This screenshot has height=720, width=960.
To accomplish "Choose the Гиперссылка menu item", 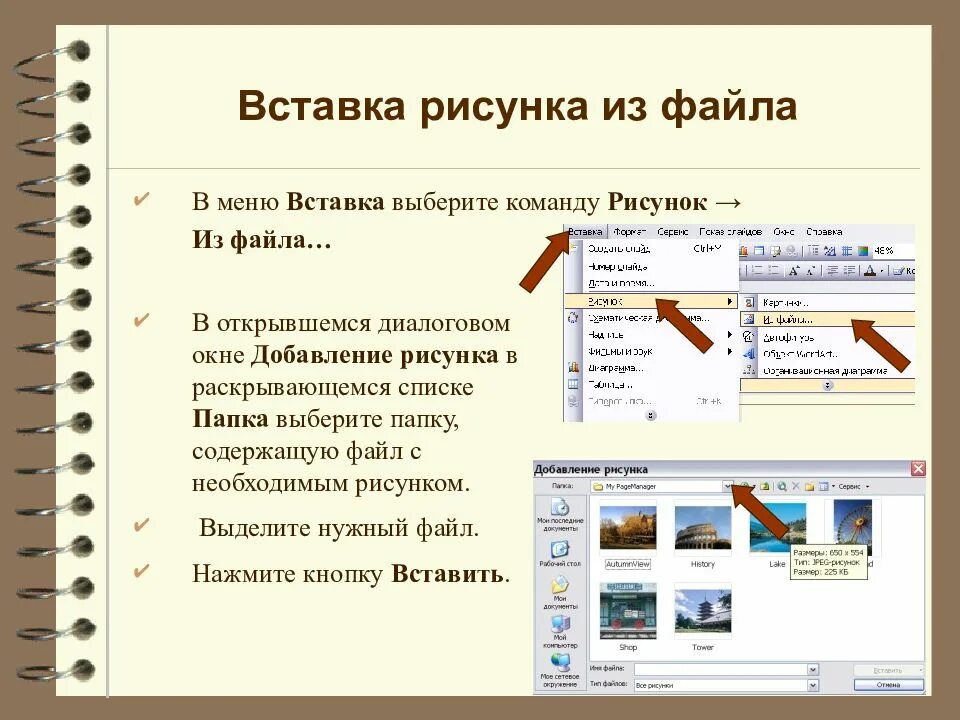I will point(653,401).
